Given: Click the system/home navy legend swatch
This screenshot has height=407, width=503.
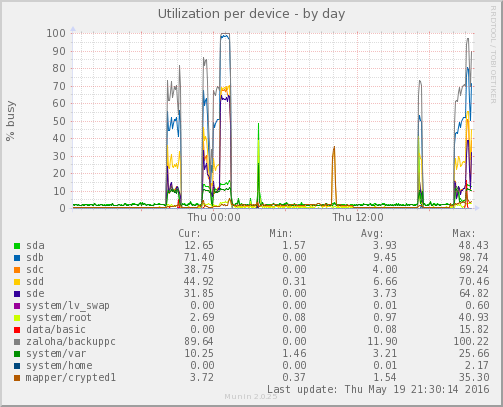Looking at the screenshot, I should [17, 366].
